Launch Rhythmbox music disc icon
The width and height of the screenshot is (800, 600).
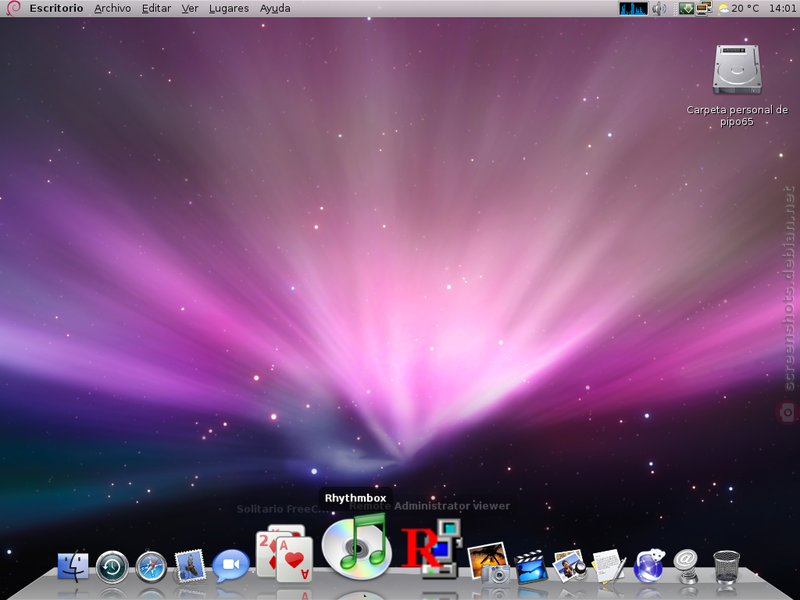point(358,546)
